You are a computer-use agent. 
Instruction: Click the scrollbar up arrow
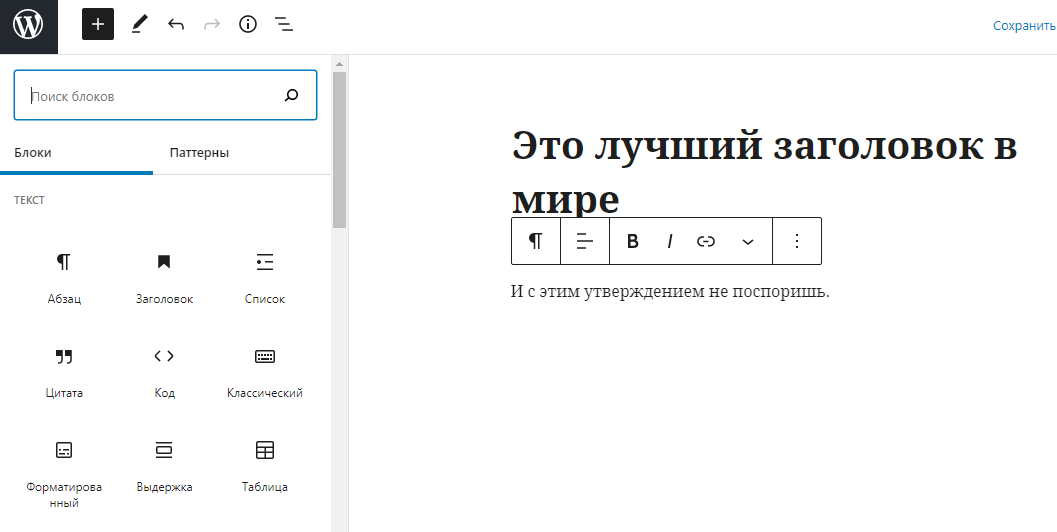(339, 65)
